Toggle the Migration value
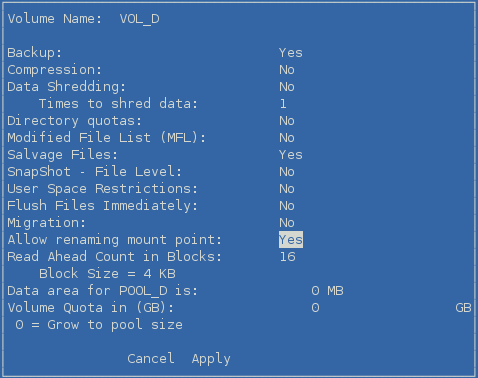 point(287,223)
